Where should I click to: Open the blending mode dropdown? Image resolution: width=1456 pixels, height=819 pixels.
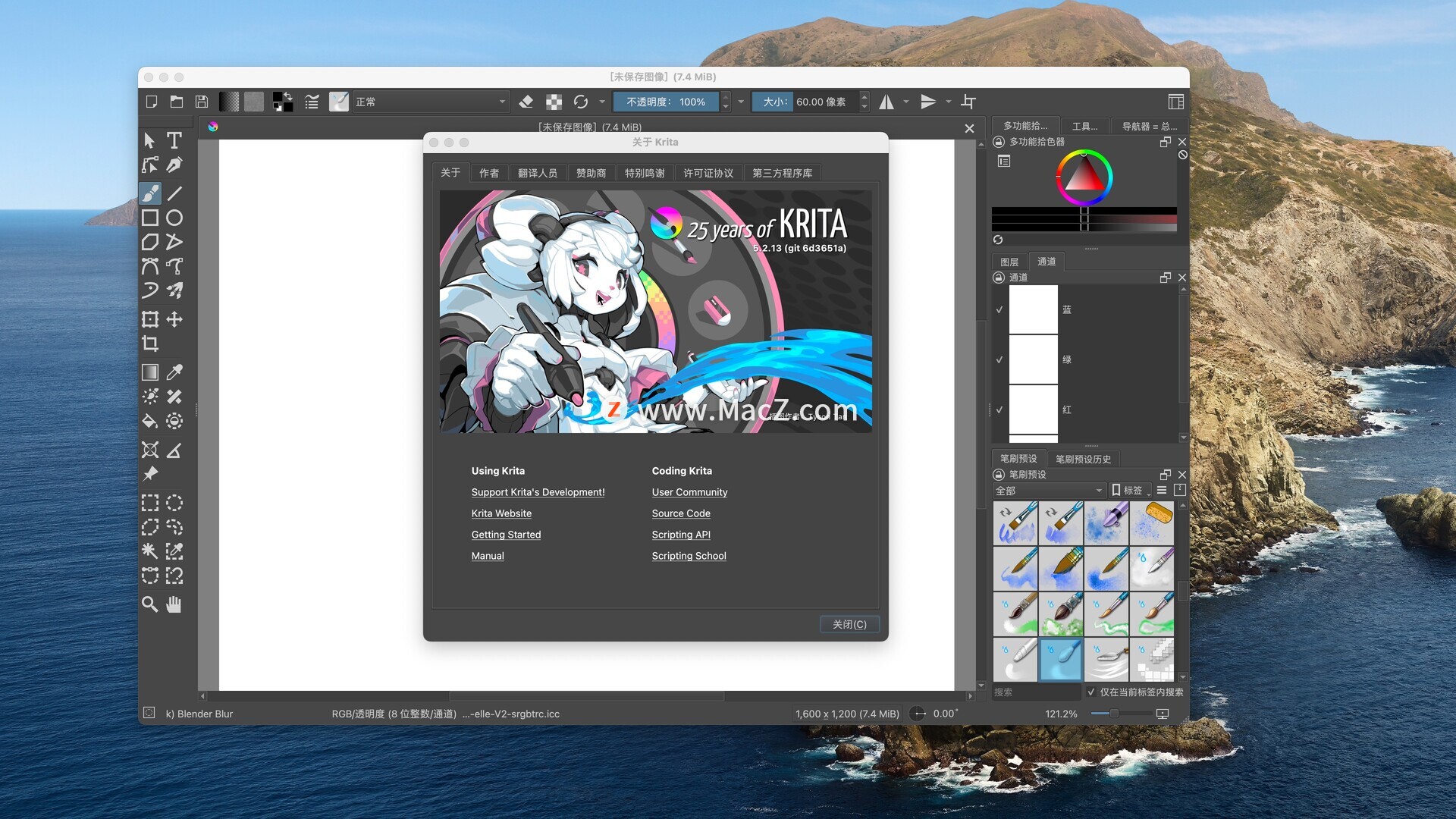click(x=430, y=102)
